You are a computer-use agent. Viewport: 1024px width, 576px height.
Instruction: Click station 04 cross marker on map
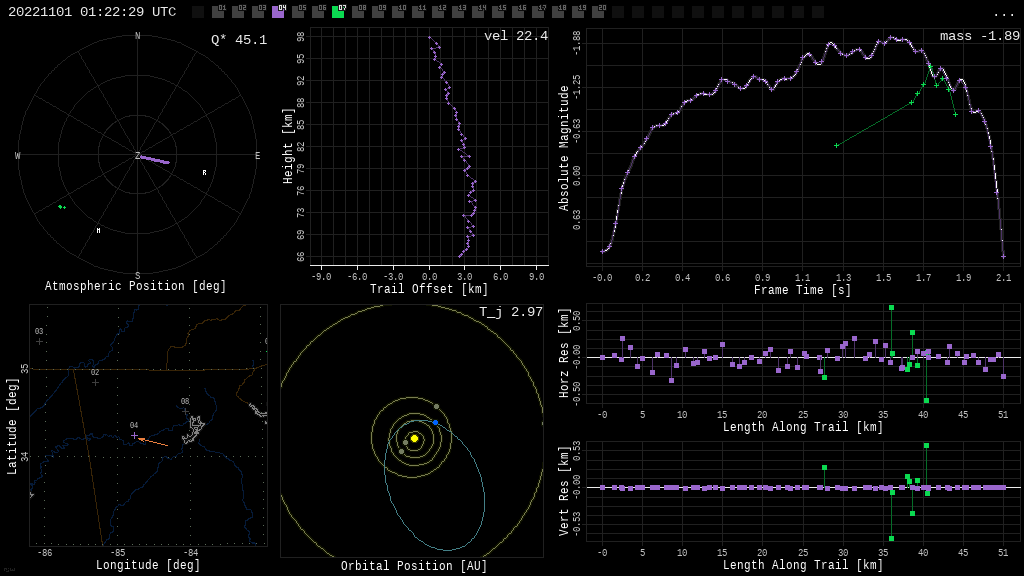point(134,435)
